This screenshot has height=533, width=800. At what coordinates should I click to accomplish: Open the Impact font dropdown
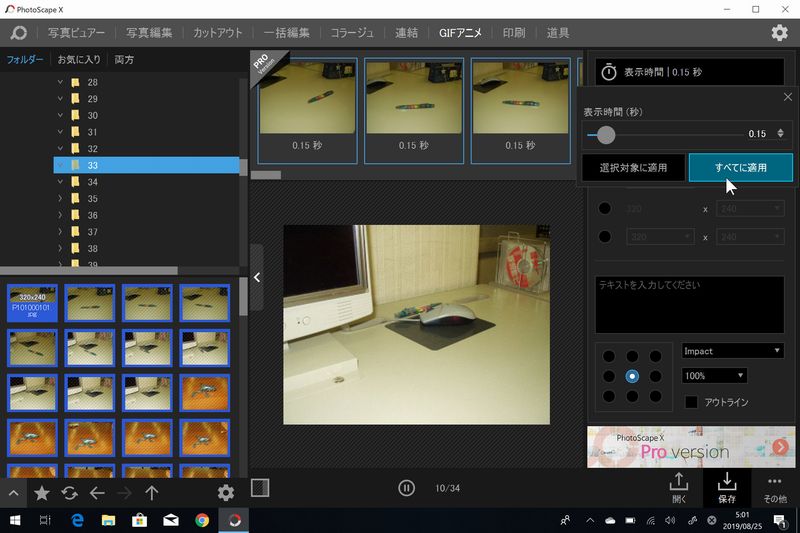732,351
